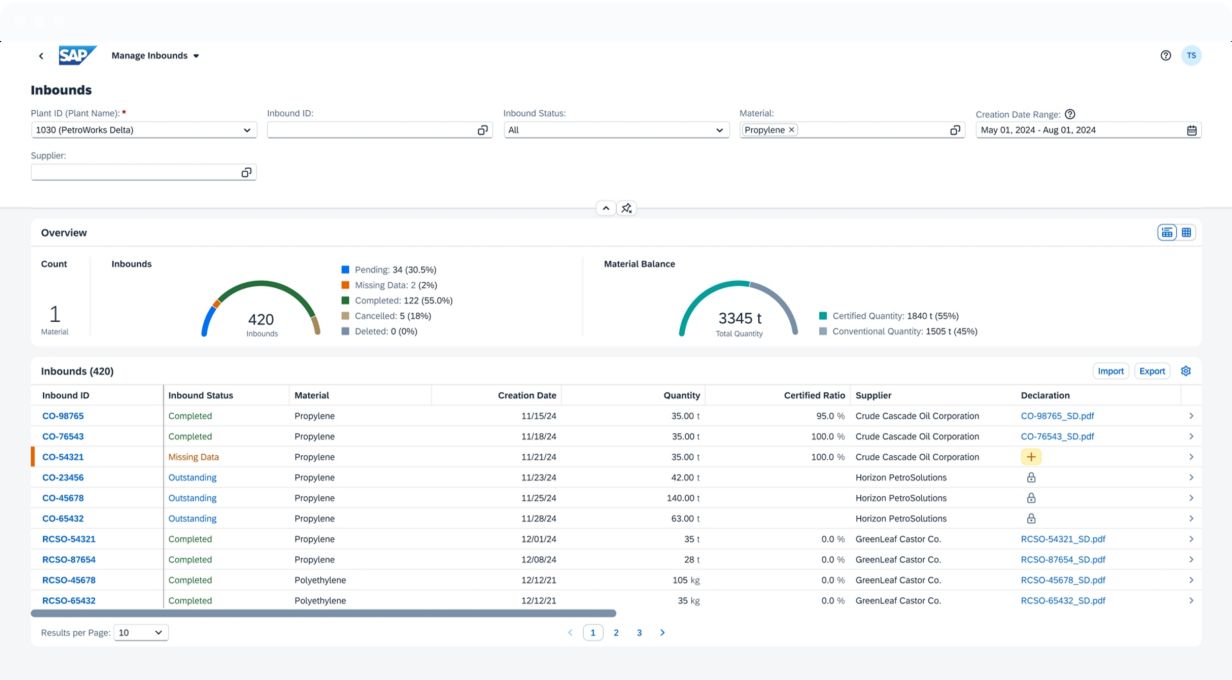Open the TS user profile avatar

(1191, 56)
